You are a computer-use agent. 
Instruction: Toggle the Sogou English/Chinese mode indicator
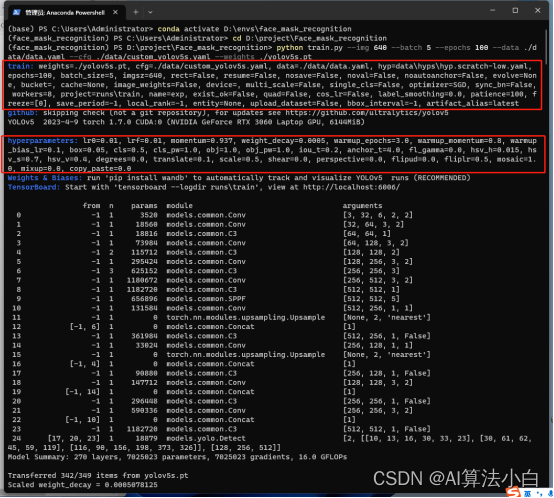tap(527, 493)
